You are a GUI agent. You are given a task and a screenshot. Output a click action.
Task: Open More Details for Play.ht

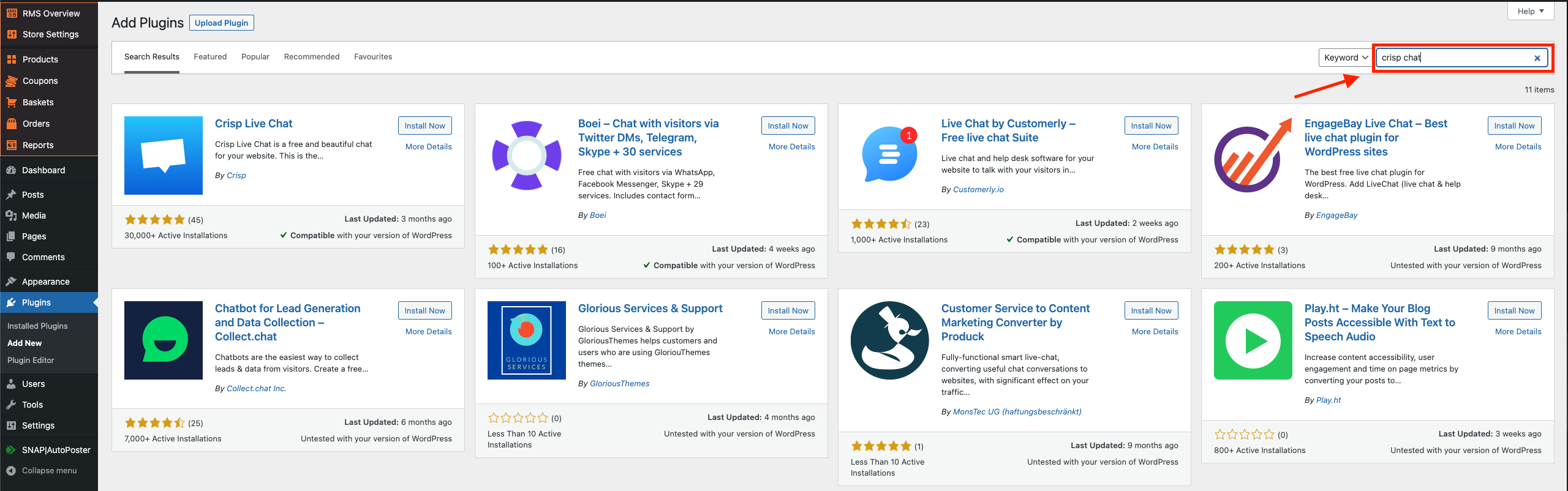(x=1518, y=332)
